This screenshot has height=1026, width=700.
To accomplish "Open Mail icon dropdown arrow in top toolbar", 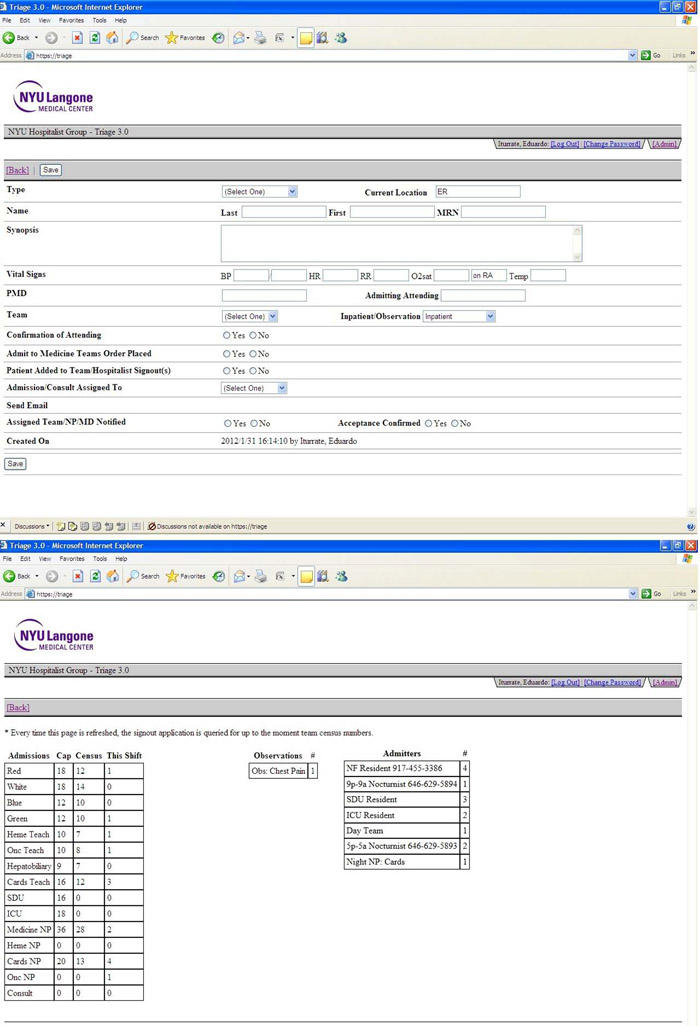I will tap(248, 38).
